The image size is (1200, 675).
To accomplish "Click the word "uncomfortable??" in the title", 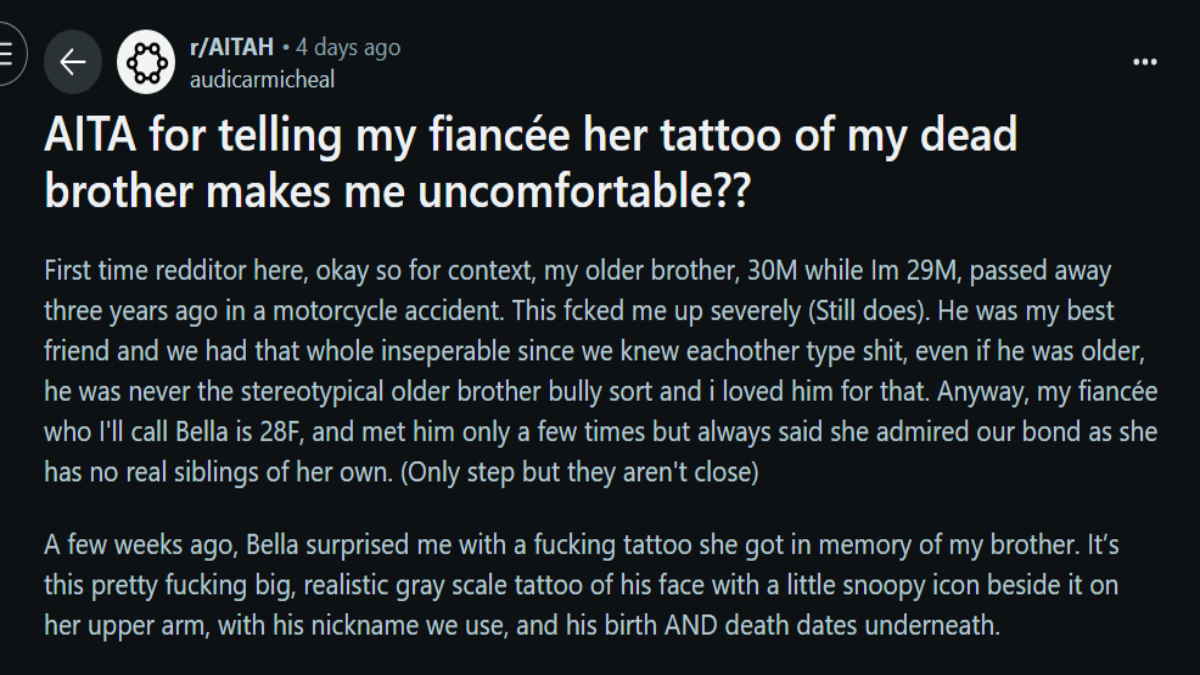I will [x=582, y=190].
